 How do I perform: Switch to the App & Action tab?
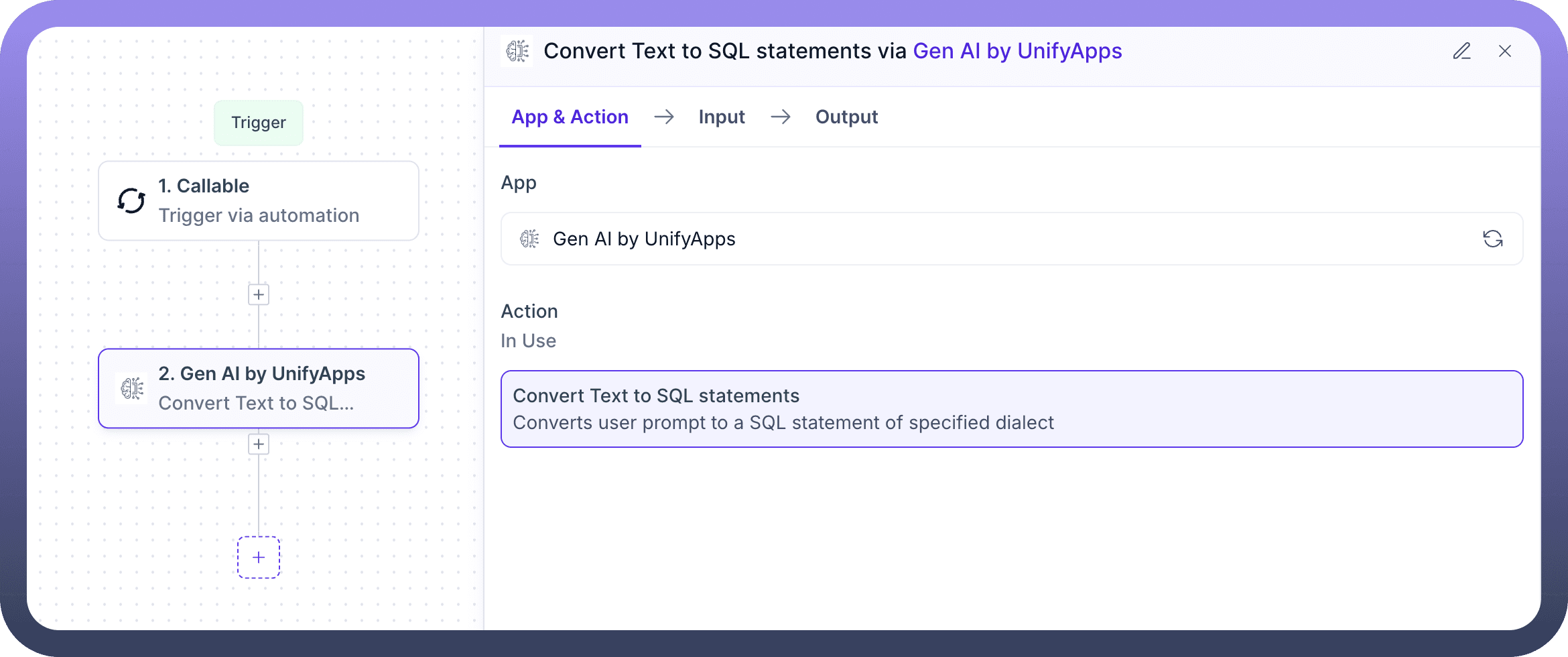[570, 117]
